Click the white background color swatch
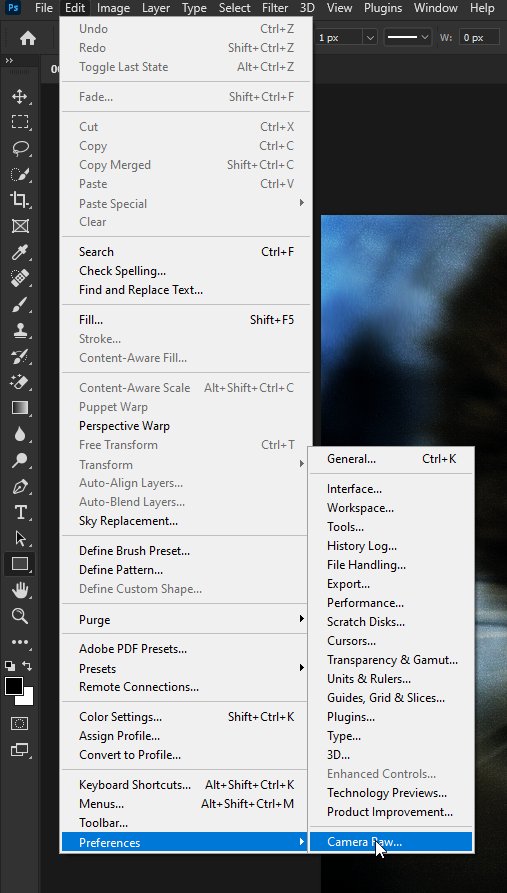The height and width of the screenshot is (893, 507). tap(28, 699)
